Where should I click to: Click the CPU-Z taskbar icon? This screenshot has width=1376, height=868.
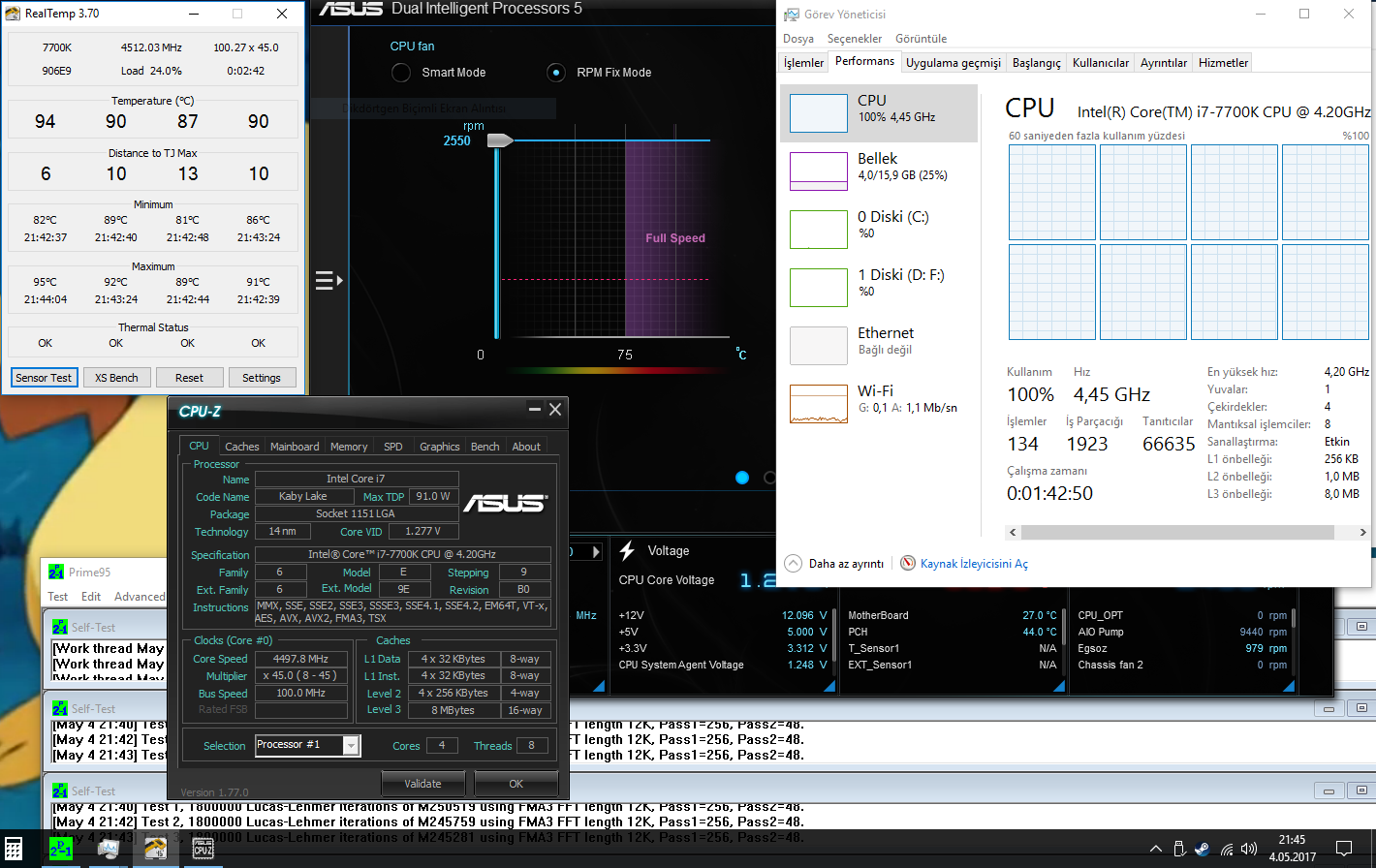coord(203,849)
